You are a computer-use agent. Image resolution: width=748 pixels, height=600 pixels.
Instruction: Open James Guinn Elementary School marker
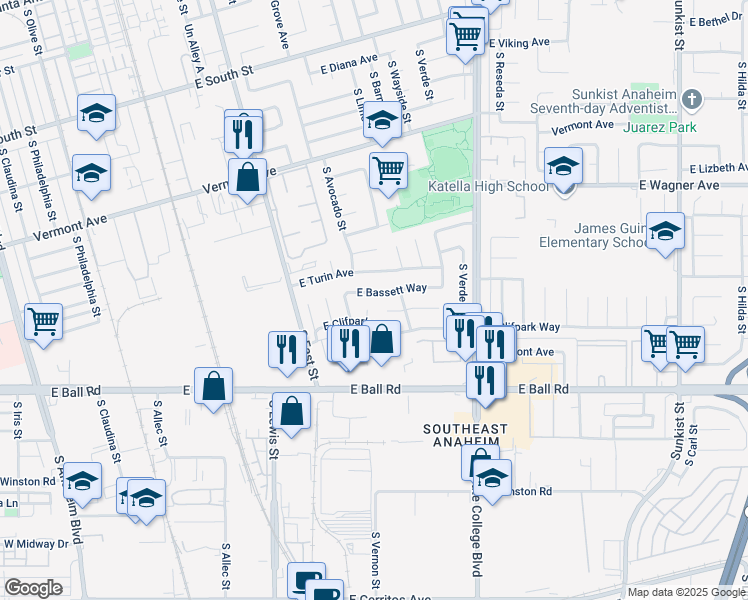[x=665, y=232]
